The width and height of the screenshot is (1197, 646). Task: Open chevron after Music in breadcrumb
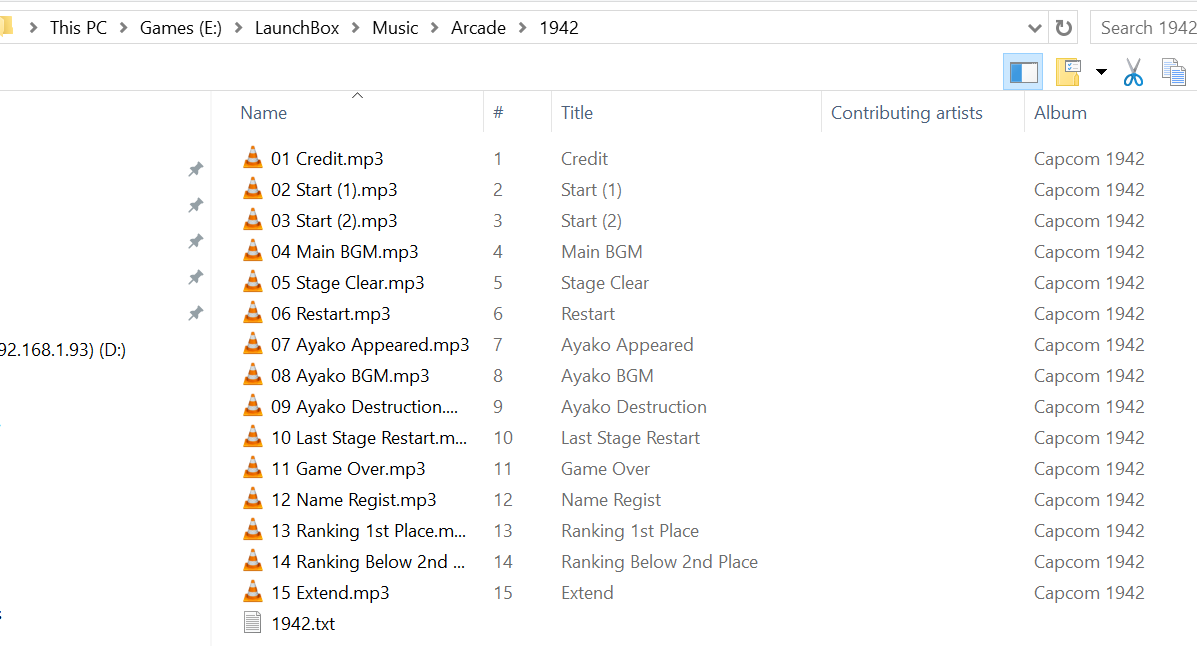pos(434,28)
